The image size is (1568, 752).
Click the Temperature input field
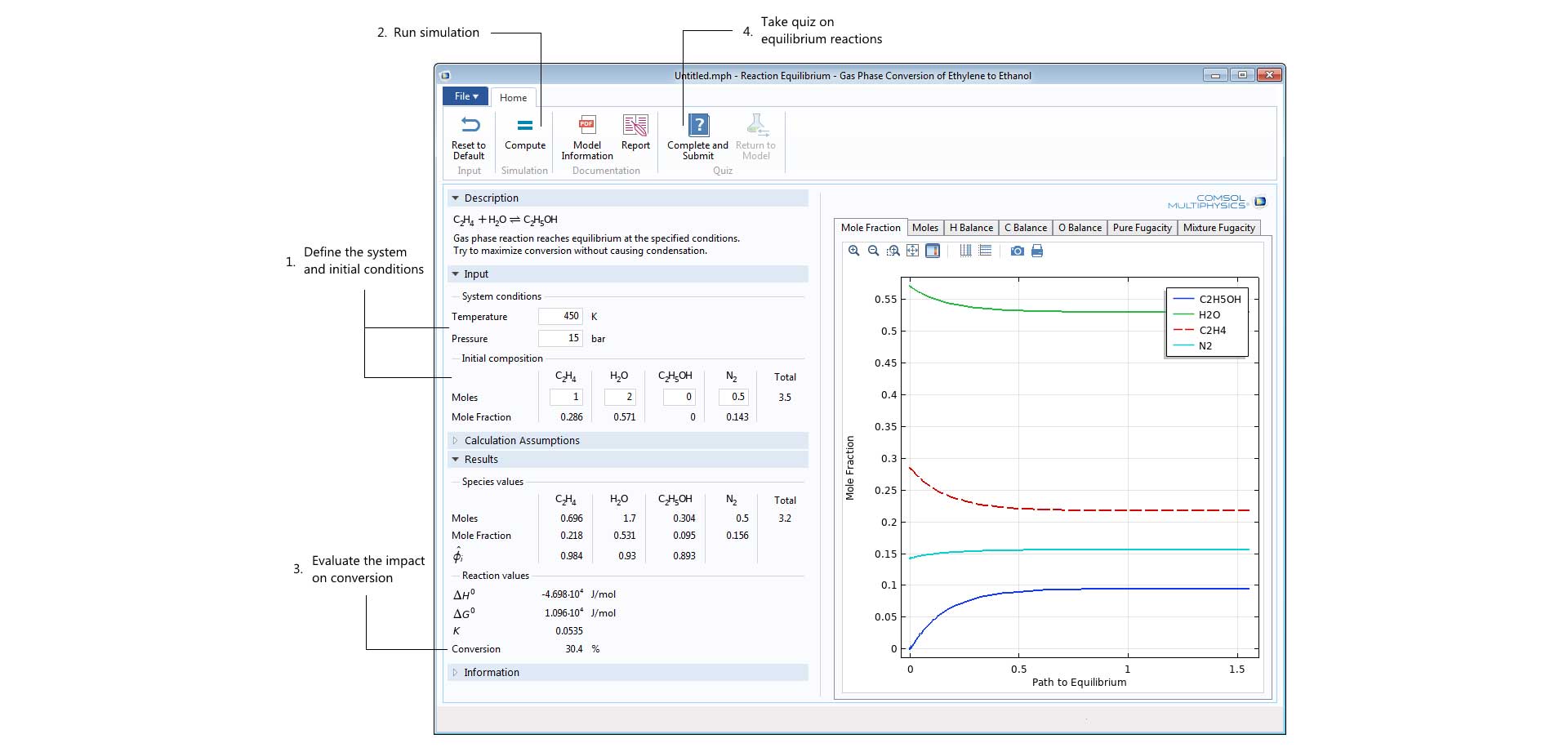point(560,317)
